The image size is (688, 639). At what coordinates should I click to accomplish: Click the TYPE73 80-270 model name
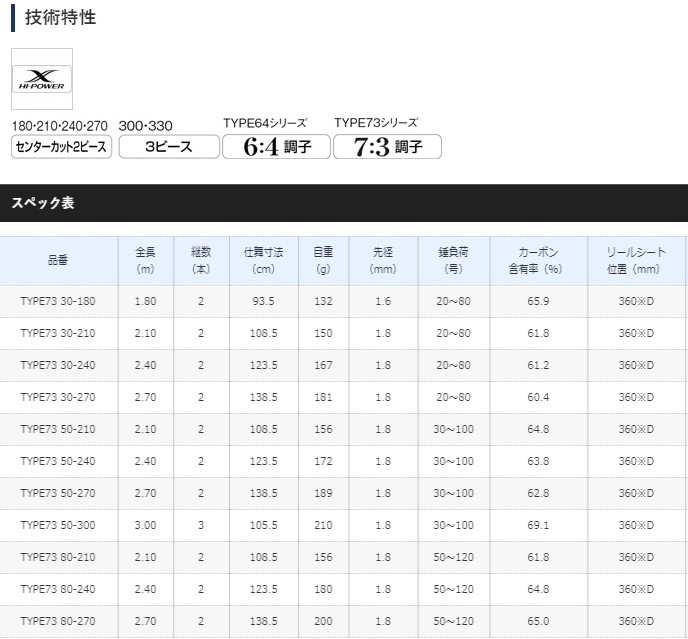pyautogui.click(x=59, y=621)
